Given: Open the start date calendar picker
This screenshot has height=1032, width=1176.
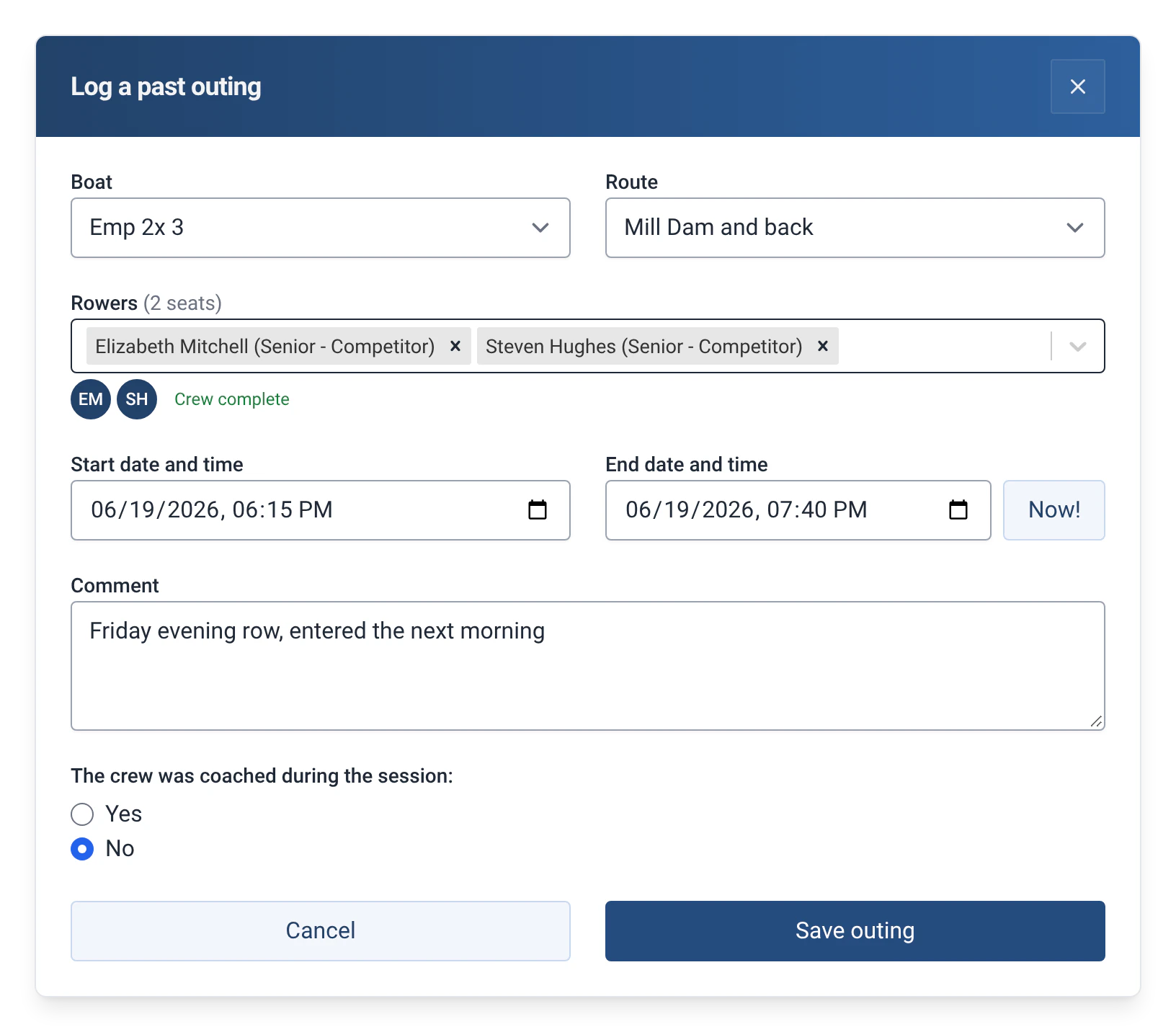Looking at the screenshot, I should [538, 510].
